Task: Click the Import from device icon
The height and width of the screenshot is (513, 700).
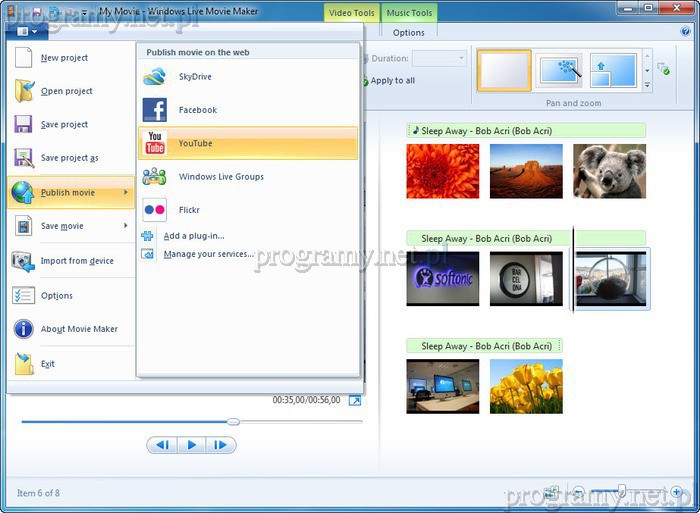Action: 24,261
